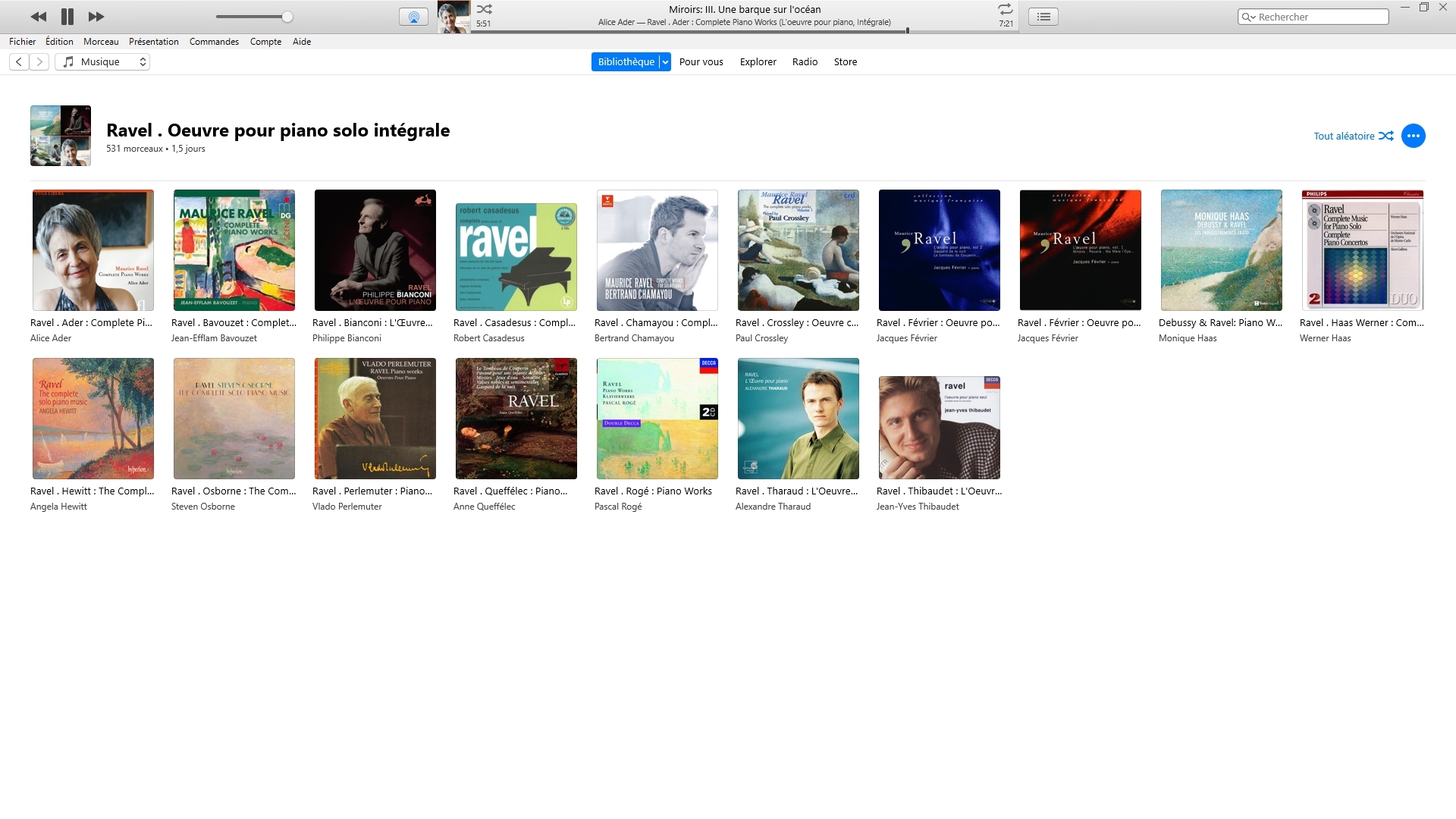Open the Anne Queffélec RAVEL cover
Screen dimensions: 1456x819
pyautogui.click(x=516, y=419)
